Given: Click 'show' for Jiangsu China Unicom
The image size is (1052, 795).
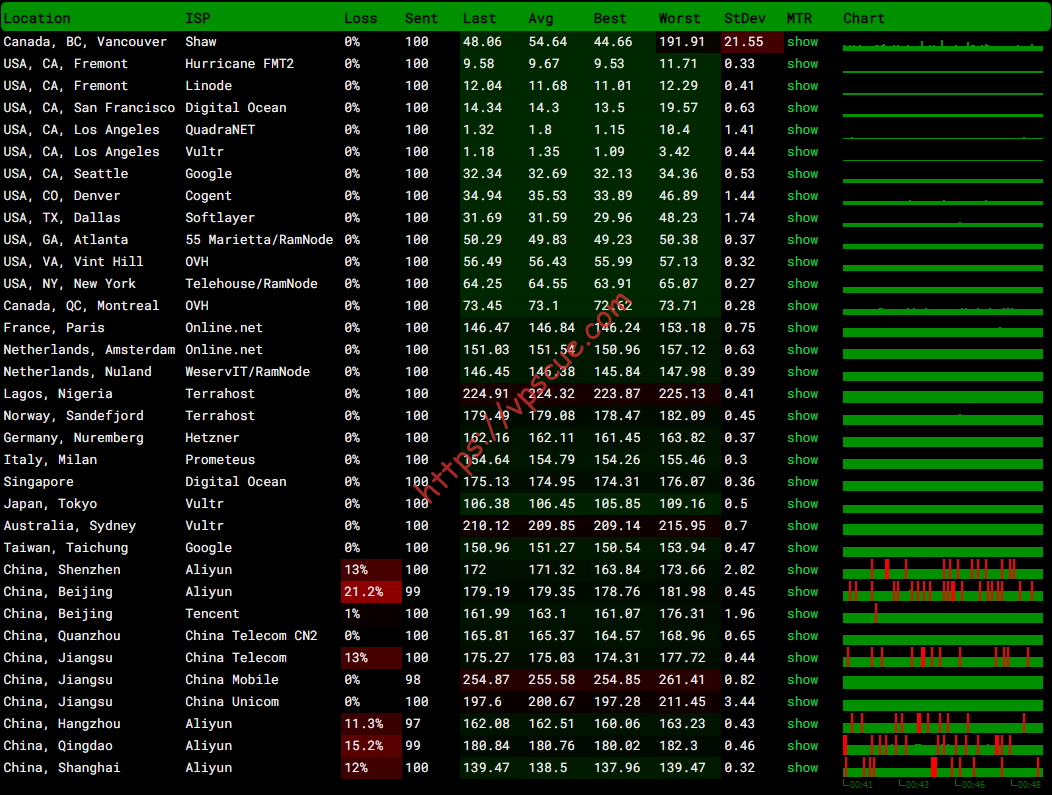Looking at the screenshot, I should (802, 702).
